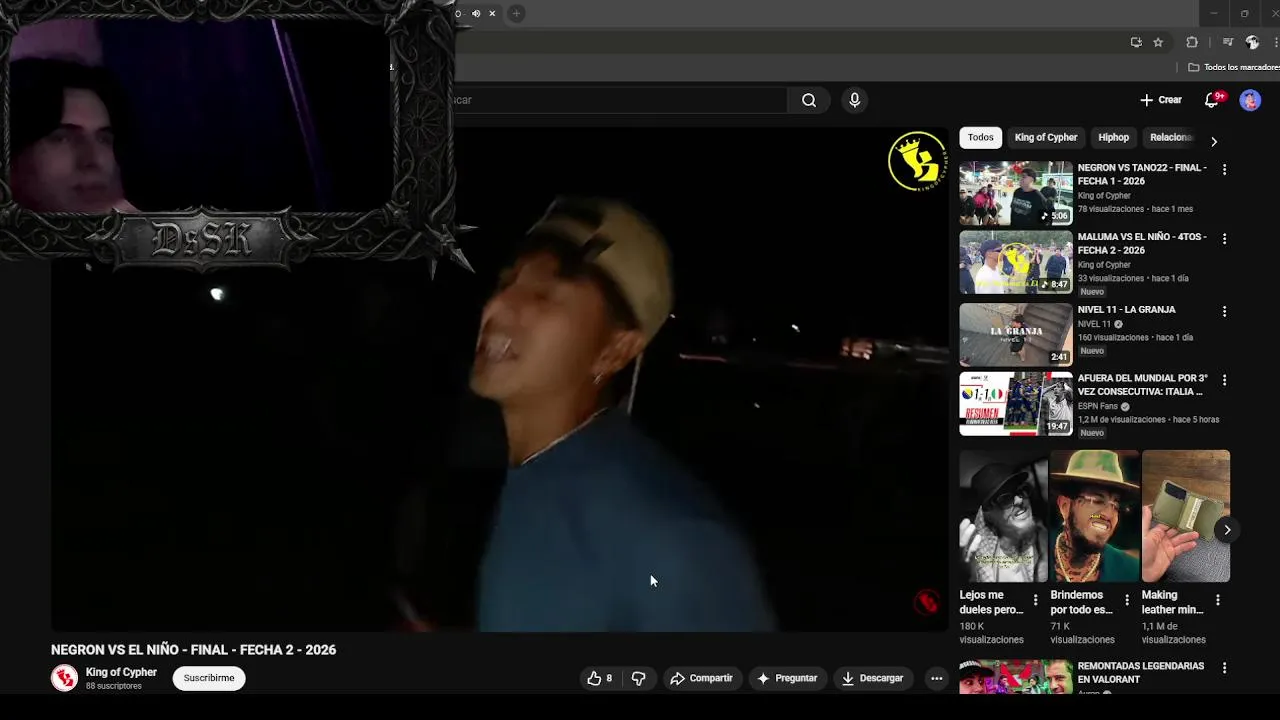Screen dimensions: 1280x720
Task: Open NIVEL 11 - LA GRANJA thumbnail
Action: pos(1016,334)
